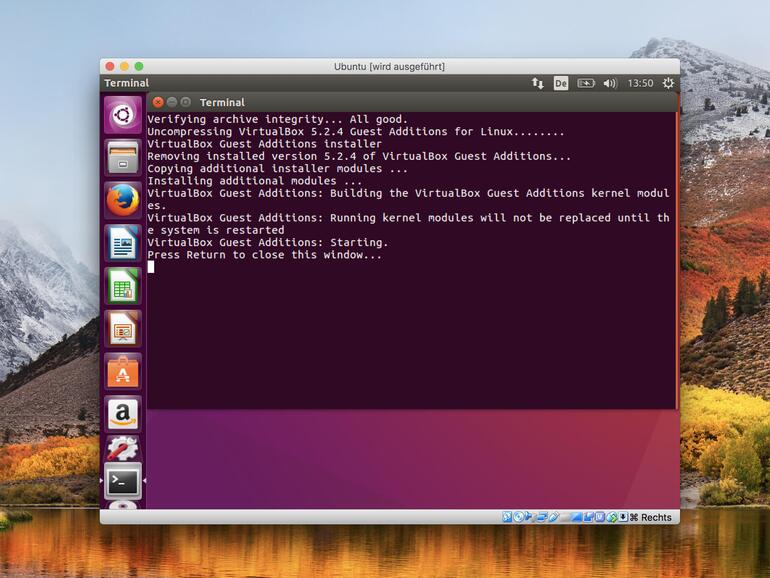Launch Firefox from the Ubuntu launcher
The image size is (770, 578).
(x=123, y=200)
